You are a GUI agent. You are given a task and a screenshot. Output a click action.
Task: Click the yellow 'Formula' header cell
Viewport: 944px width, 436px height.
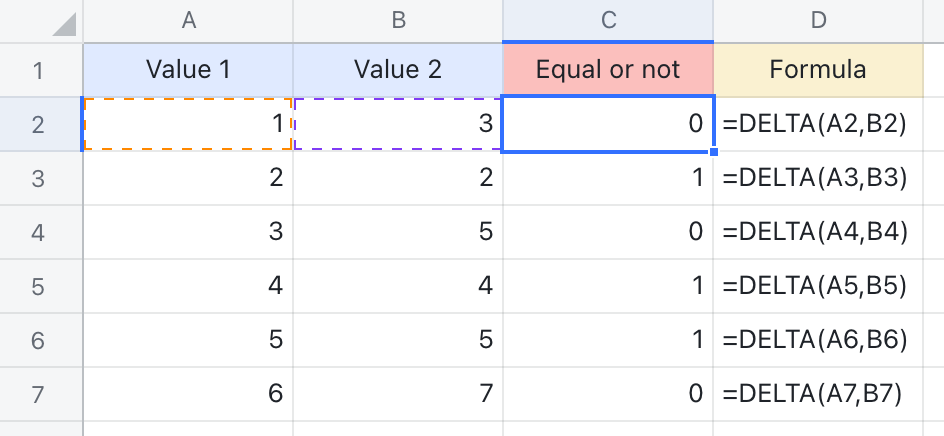818,70
